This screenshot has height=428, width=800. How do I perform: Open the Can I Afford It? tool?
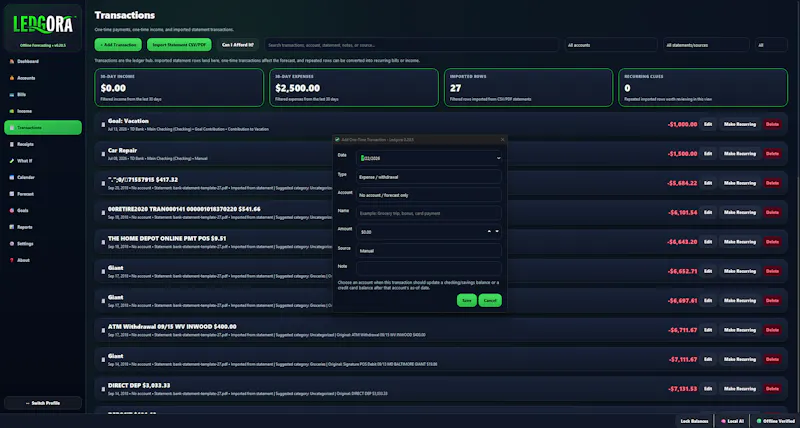[x=238, y=45]
